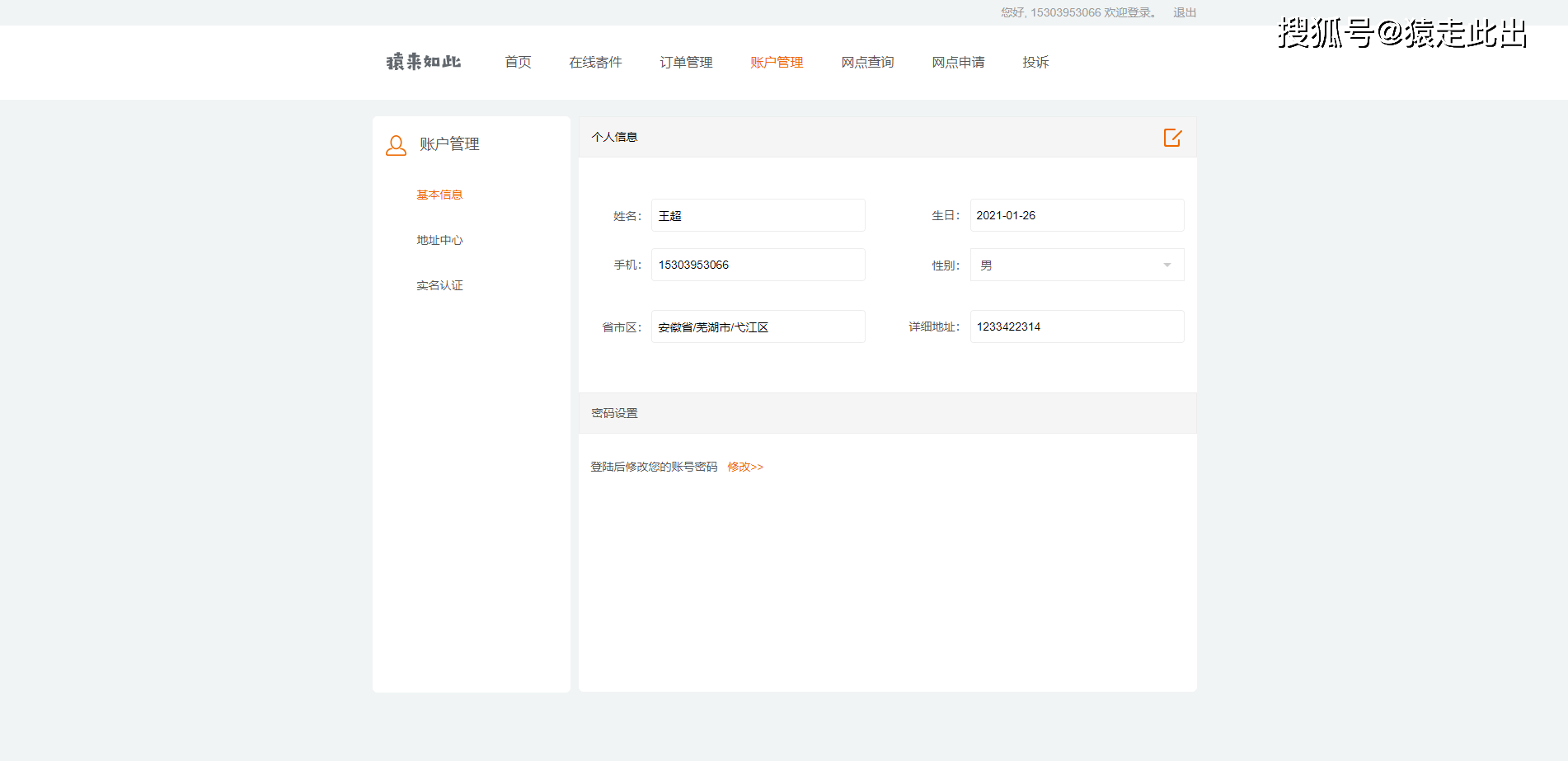
Task: Open the 订单管理 menu item
Action: click(686, 62)
